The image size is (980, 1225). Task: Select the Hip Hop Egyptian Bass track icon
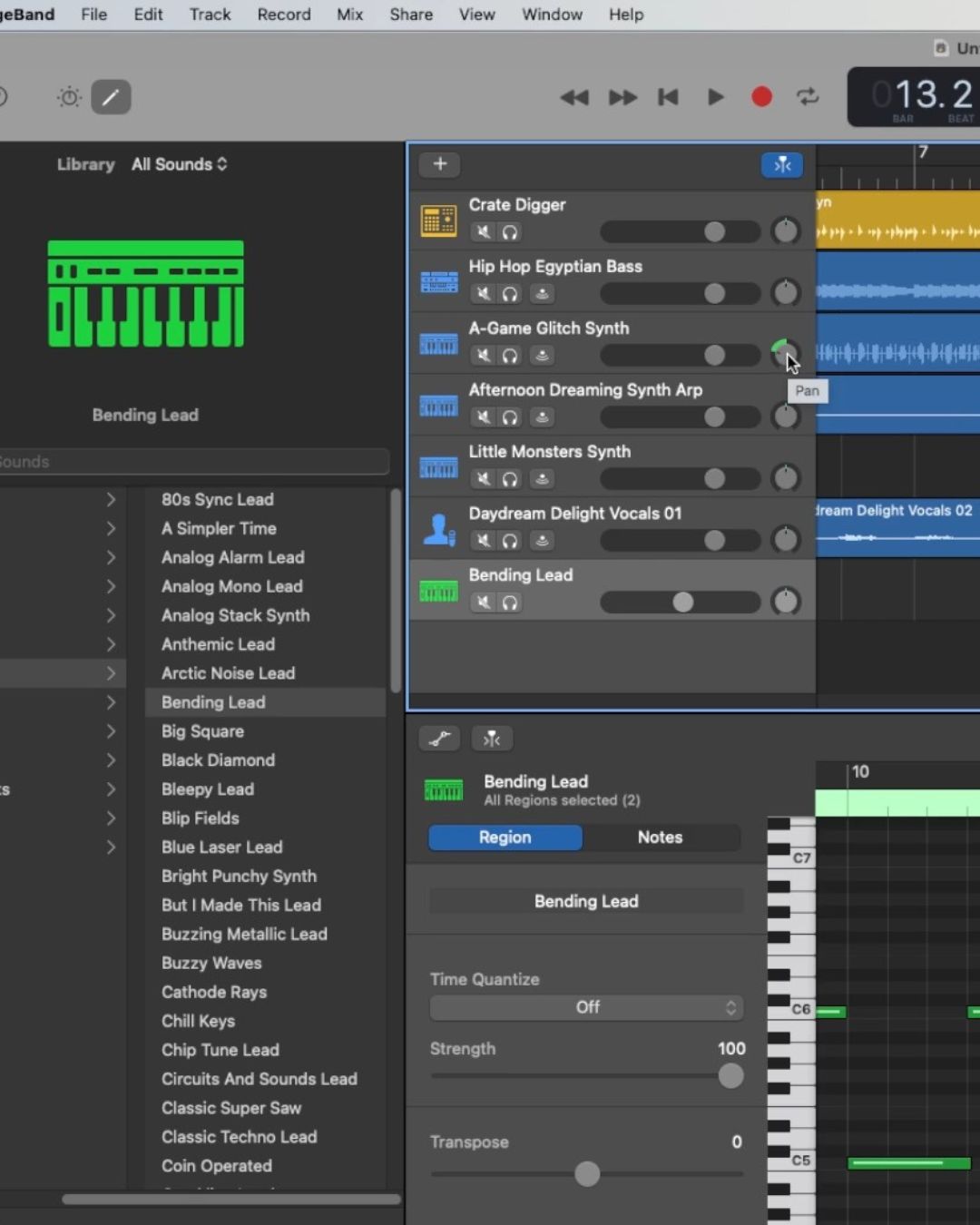point(439,282)
